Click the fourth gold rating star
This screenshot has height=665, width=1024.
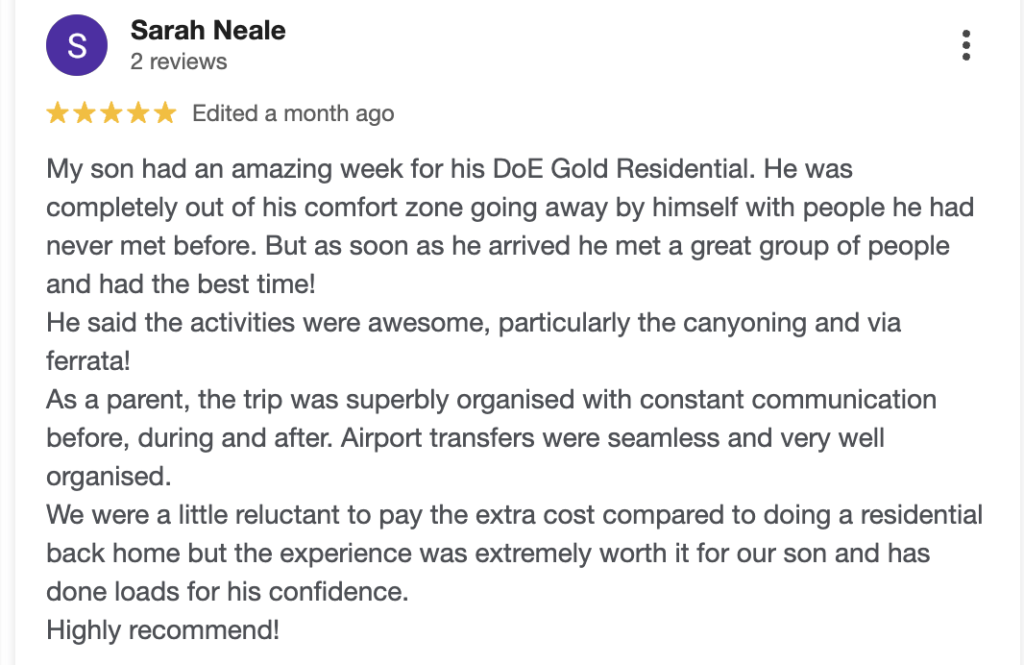[x=138, y=114]
